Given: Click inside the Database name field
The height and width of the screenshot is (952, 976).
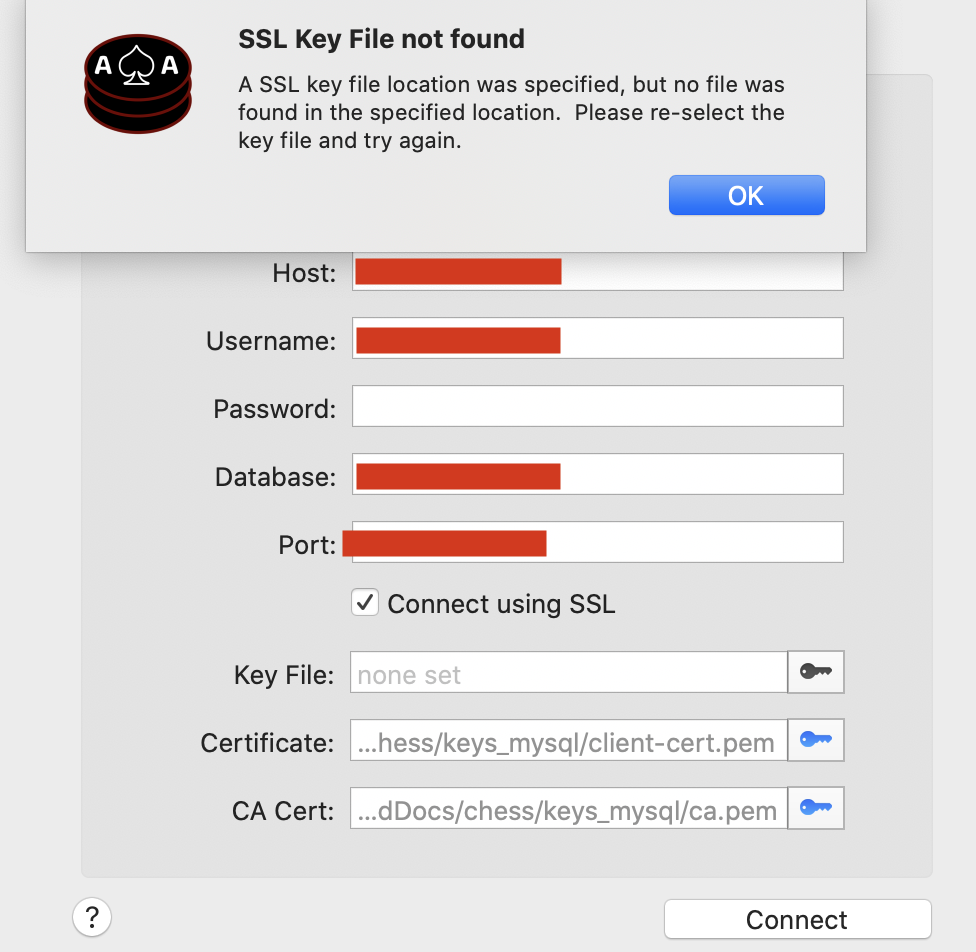Looking at the screenshot, I should [x=597, y=474].
